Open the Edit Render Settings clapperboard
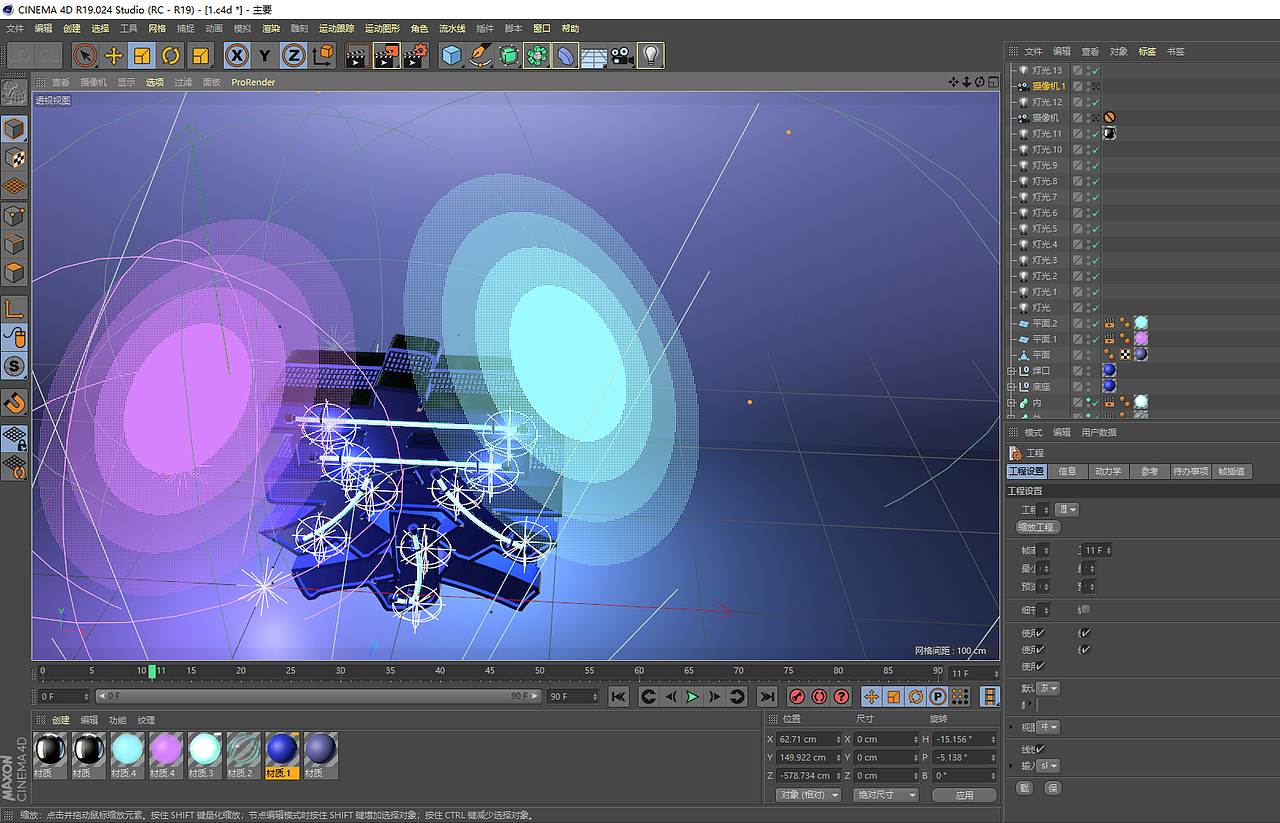 pyautogui.click(x=415, y=56)
